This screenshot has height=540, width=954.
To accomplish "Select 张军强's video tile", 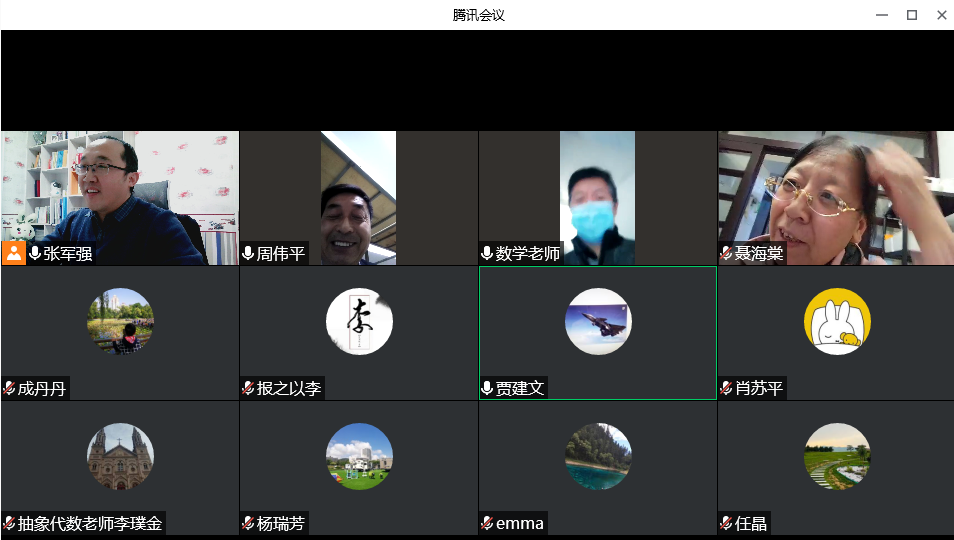I will [x=120, y=190].
